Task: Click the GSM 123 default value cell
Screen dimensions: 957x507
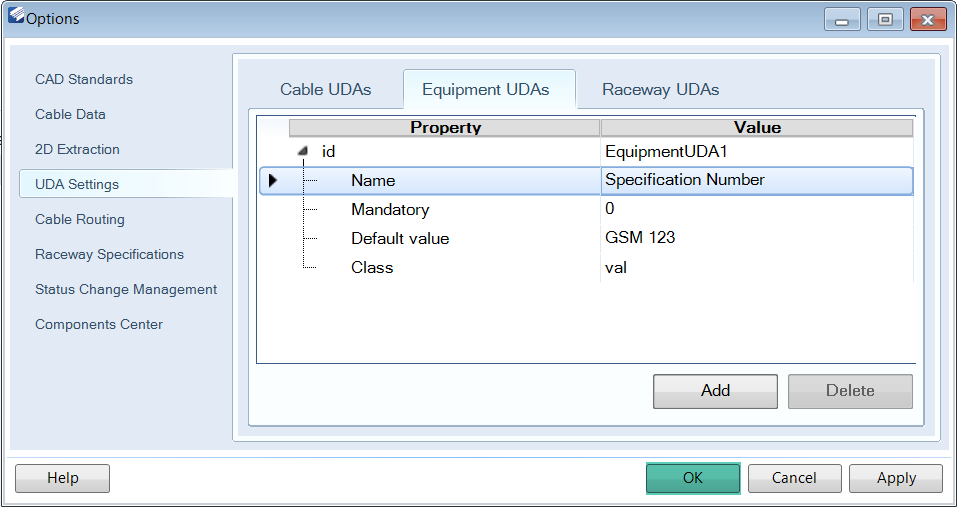Action: tap(757, 238)
